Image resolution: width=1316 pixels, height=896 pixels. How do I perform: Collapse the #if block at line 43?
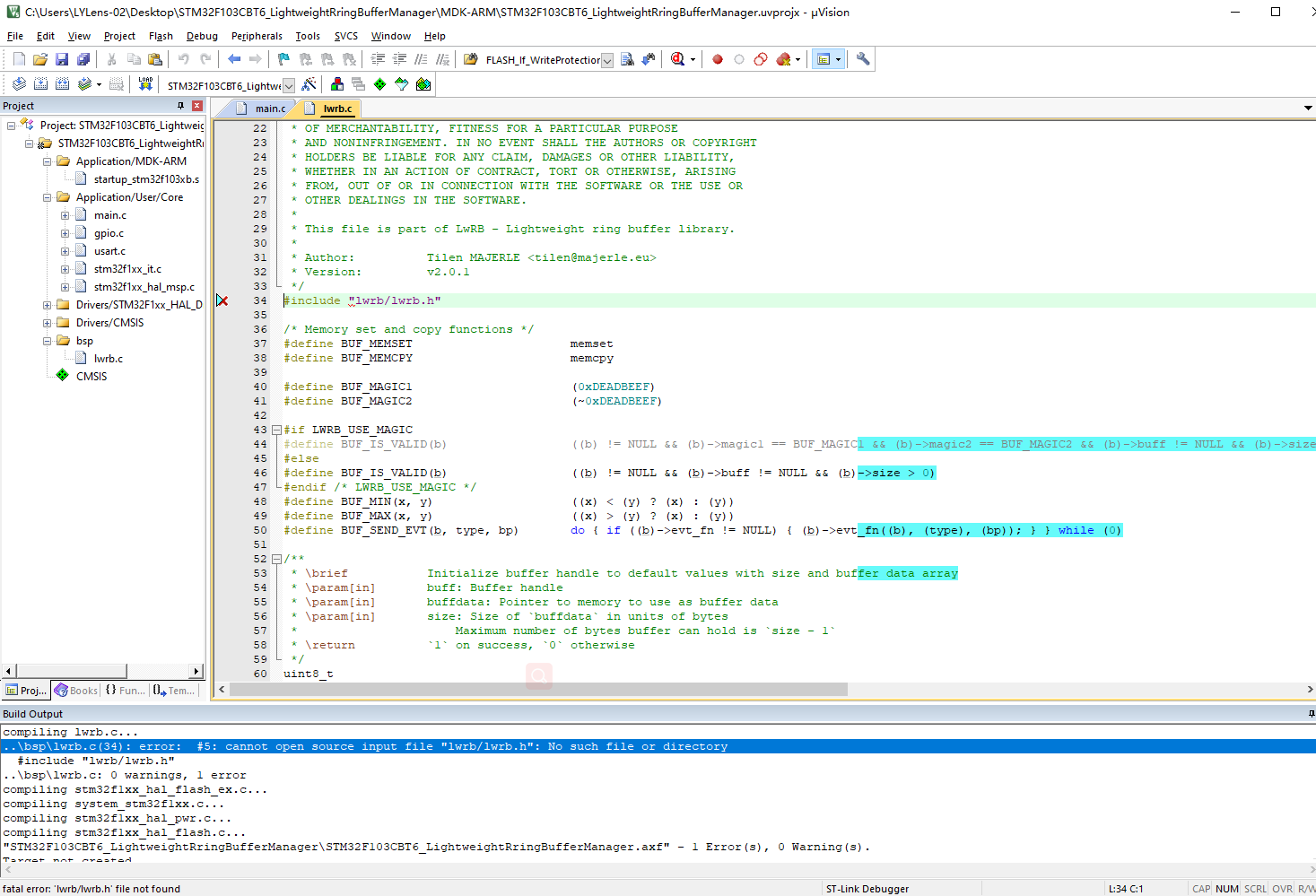(x=276, y=430)
